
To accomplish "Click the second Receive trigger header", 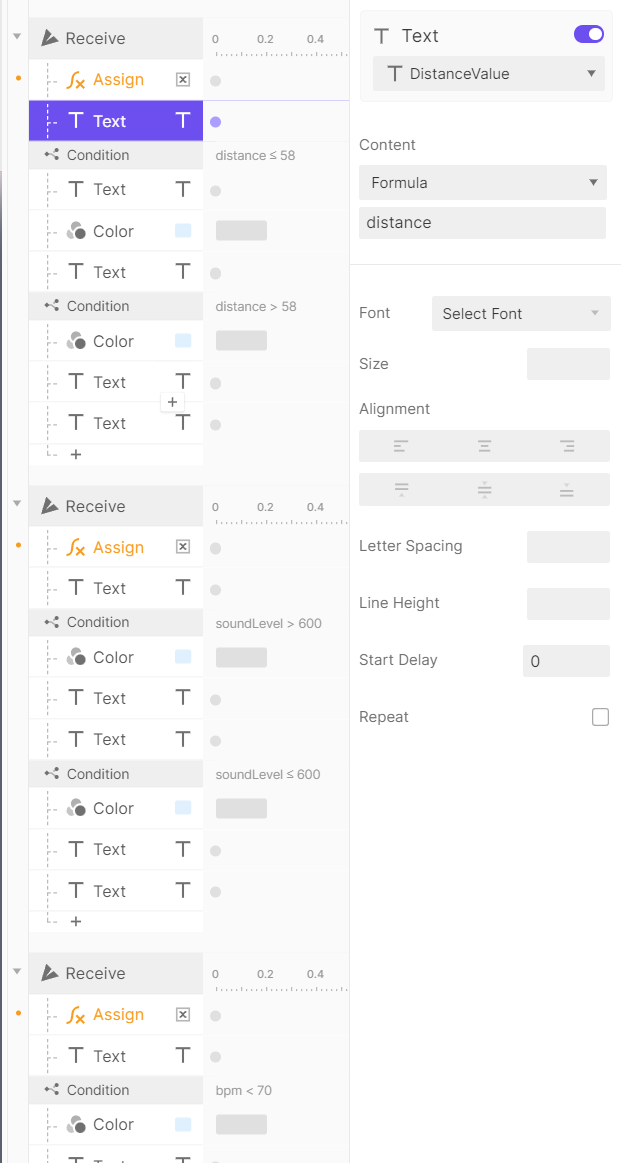I will 95,506.
